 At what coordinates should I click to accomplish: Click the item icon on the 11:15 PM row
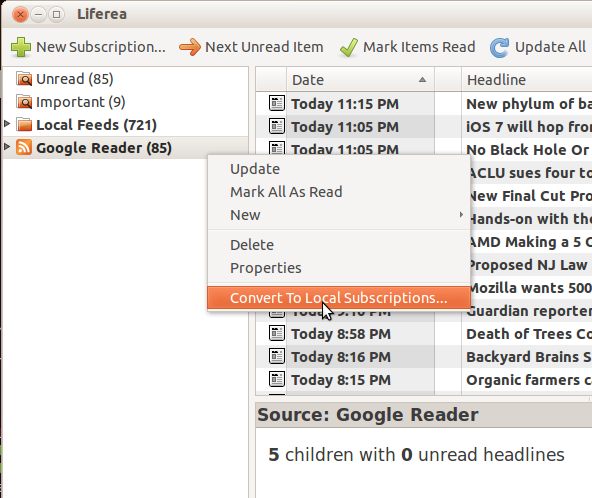[277, 103]
